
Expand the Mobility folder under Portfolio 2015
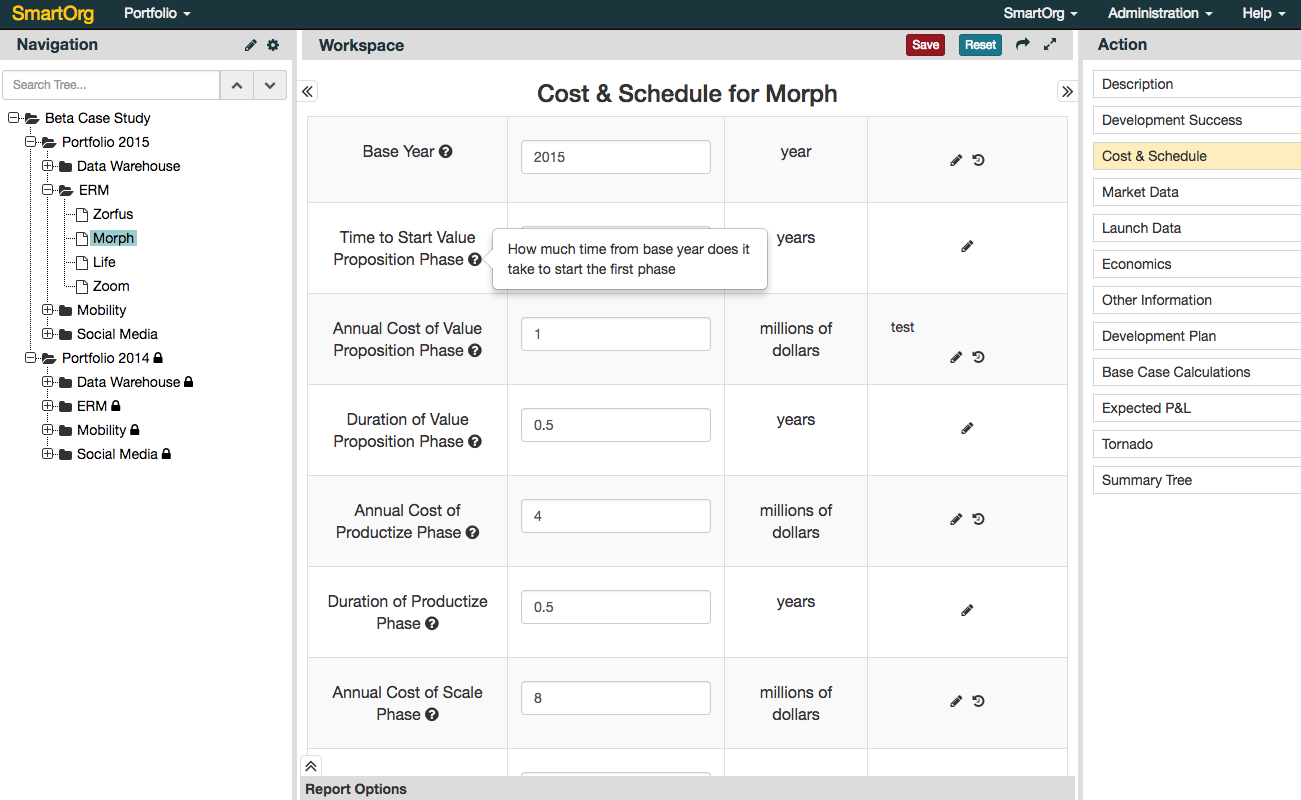click(x=47, y=310)
